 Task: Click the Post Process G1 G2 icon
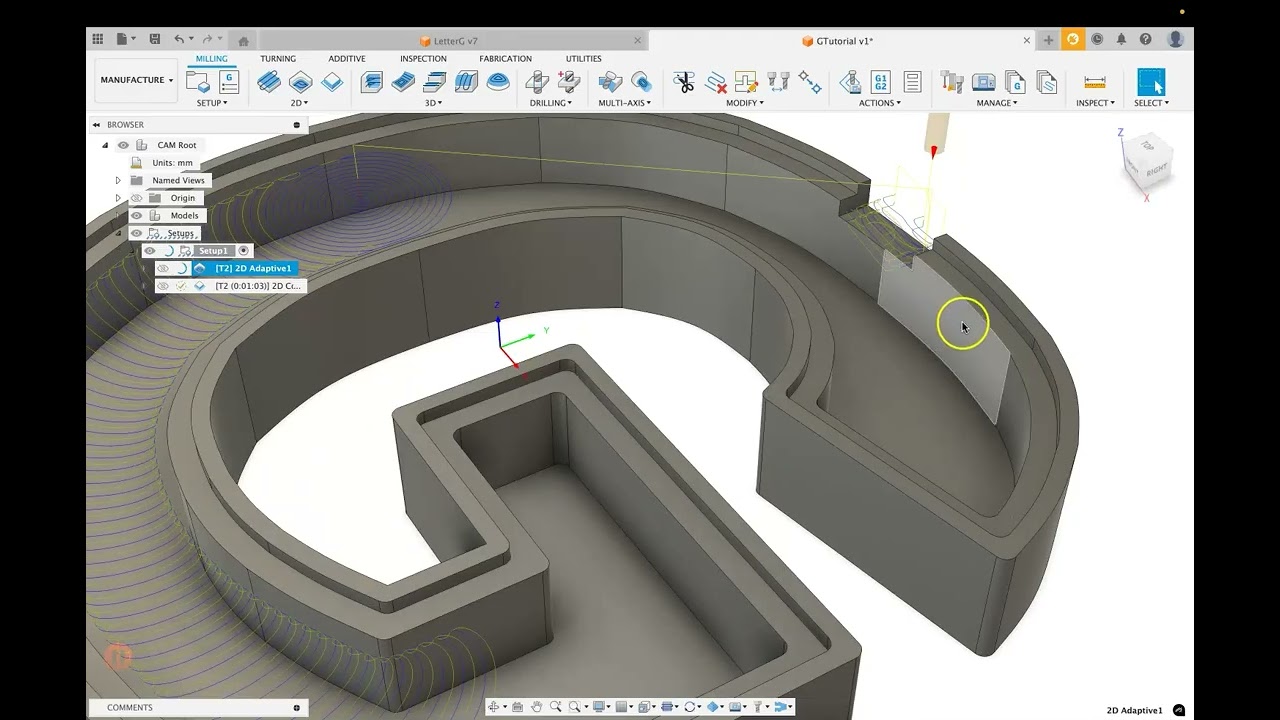click(x=881, y=82)
